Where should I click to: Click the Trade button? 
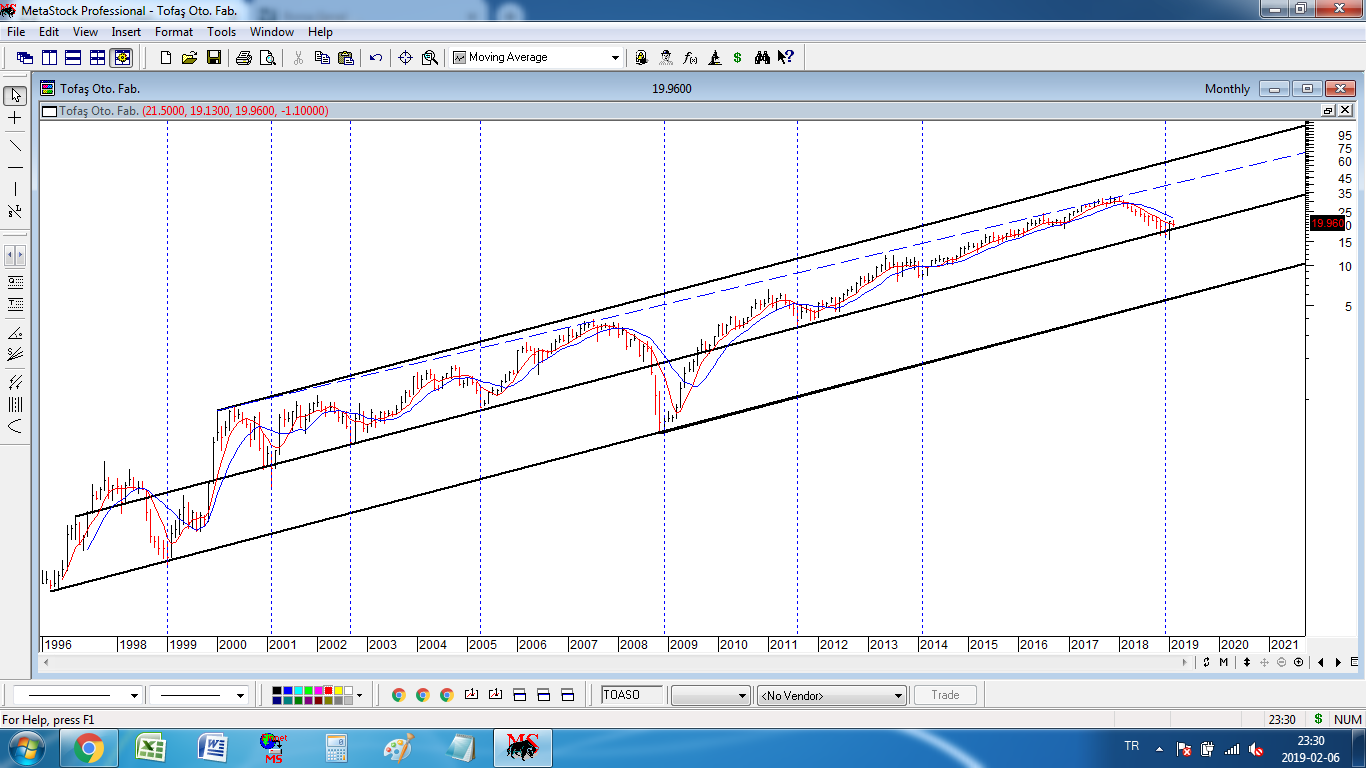(x=945, y=695)
